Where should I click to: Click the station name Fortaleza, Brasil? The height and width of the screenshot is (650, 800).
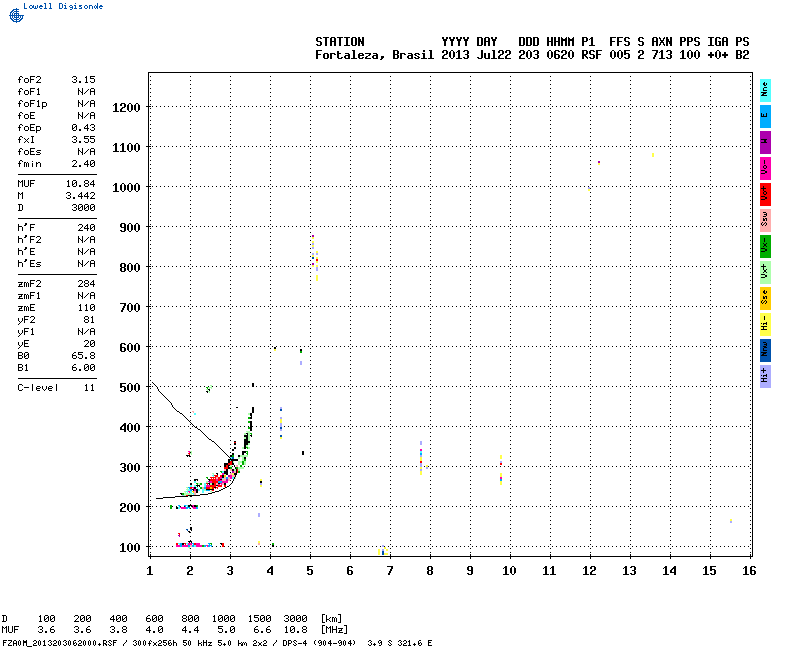(x=374, y=55)
